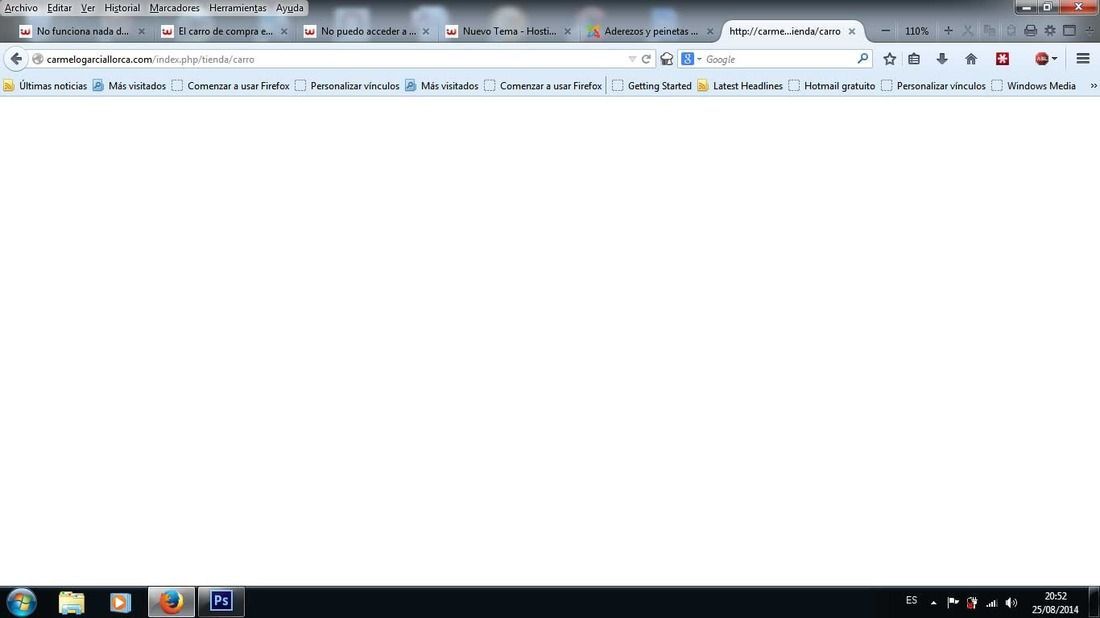The image size is (1100, 618).
Task: Toggle full screen window icon
Action: click(1070, 31)
